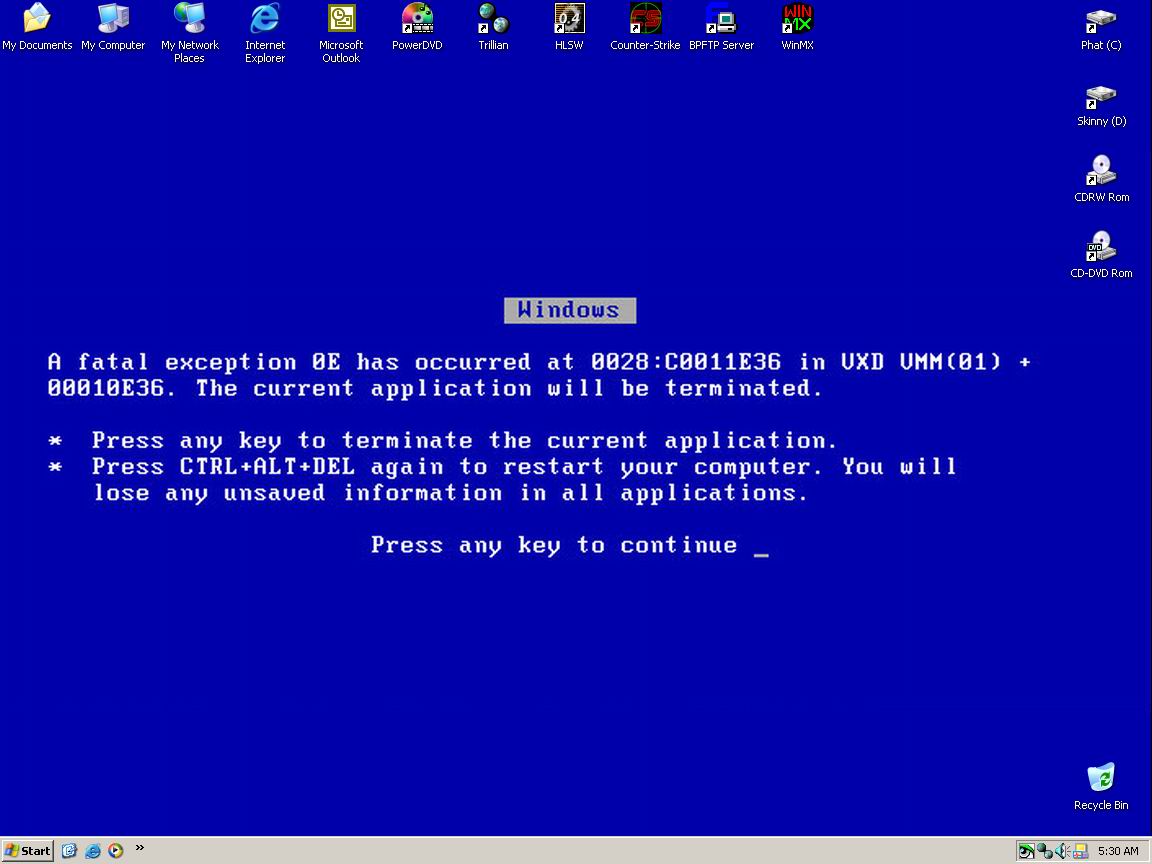1152x864 pixels.
Task: Click the 5:30 AM taskbar clock
Action: click(1118, 852)
